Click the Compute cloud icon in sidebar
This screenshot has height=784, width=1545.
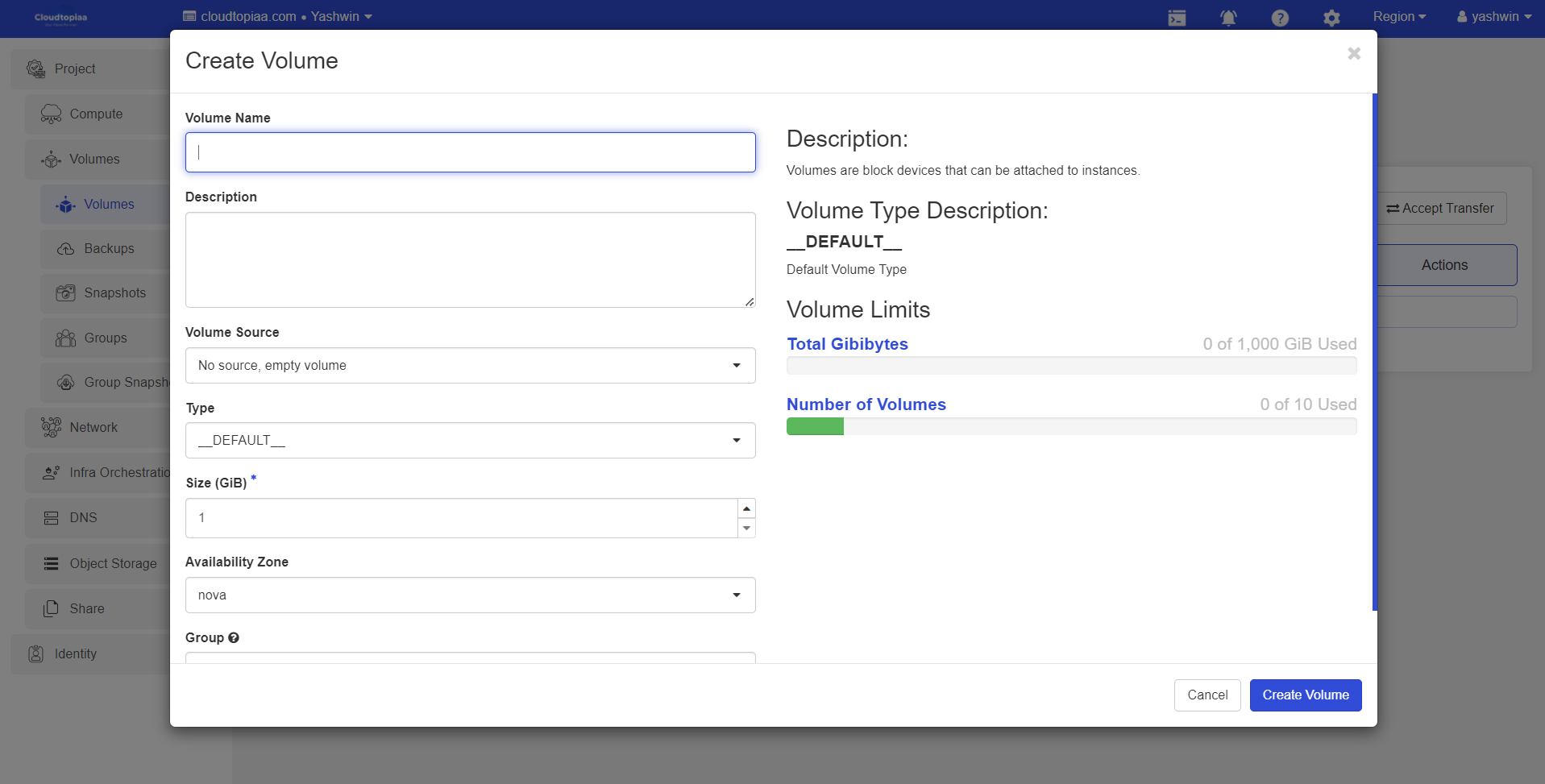51,114
